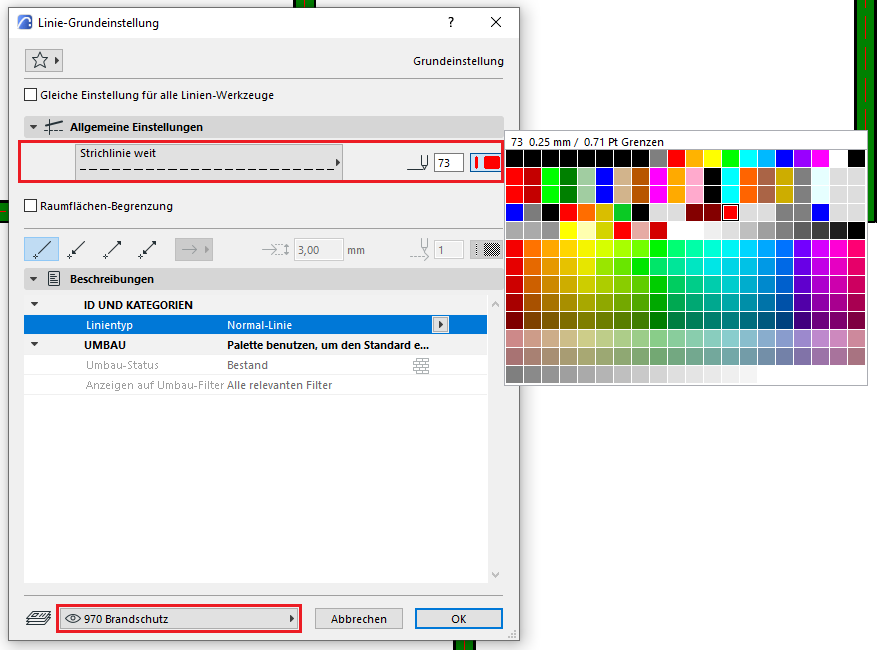Toggle the Raumflächen-Begrenzung checkbox
886x650 pixels.
[31, 206]
